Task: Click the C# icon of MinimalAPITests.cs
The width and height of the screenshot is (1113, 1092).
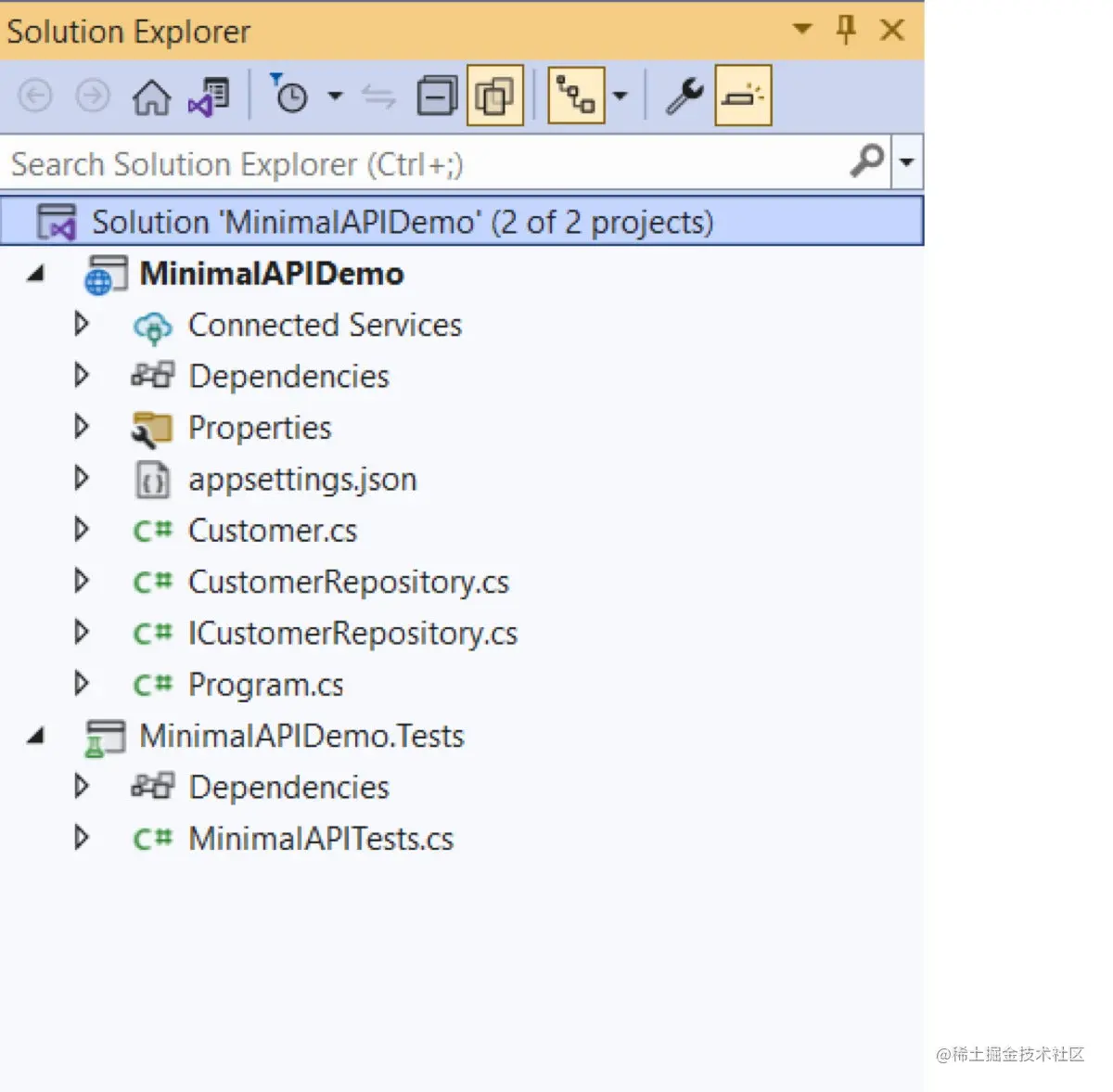Action: click(153, 839)
